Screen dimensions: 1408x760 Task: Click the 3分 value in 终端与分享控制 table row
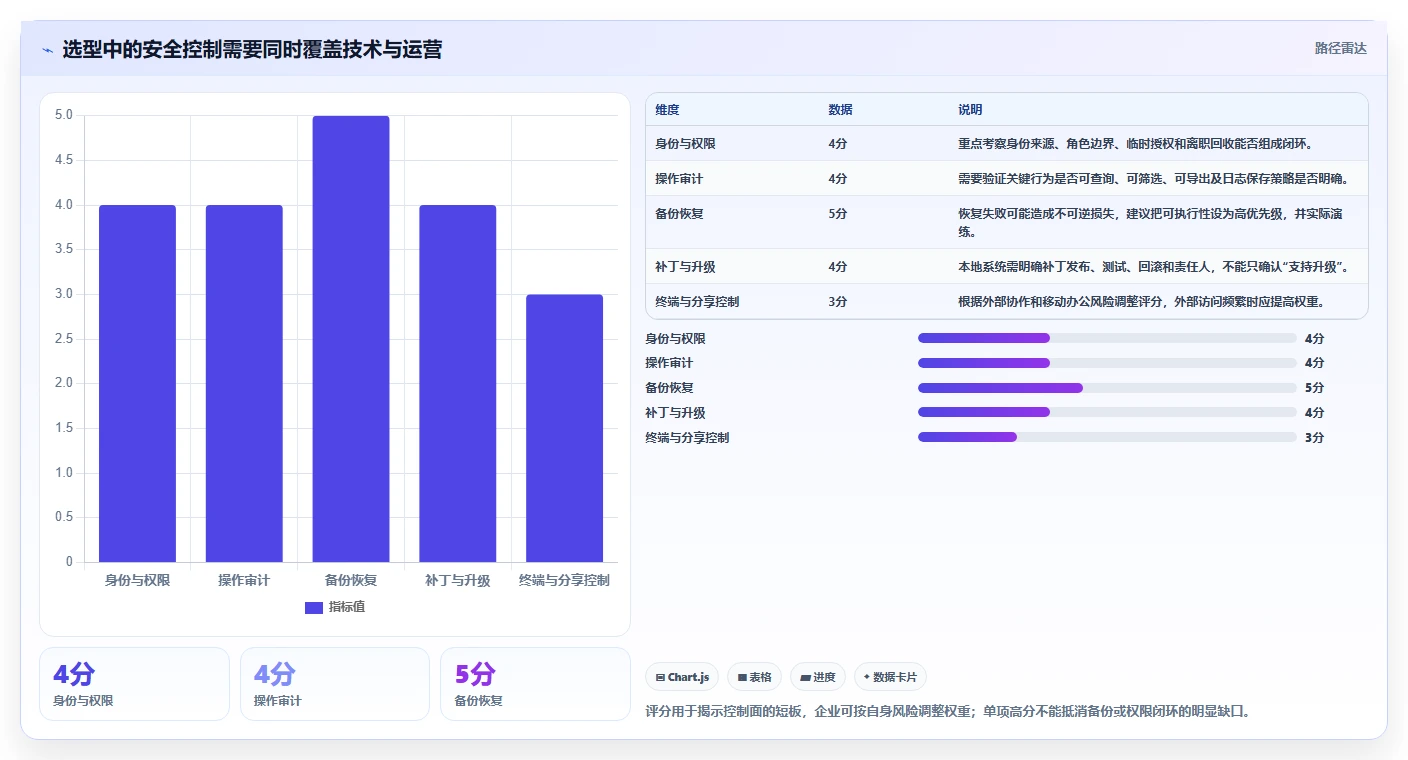click(x=838, y=302)
